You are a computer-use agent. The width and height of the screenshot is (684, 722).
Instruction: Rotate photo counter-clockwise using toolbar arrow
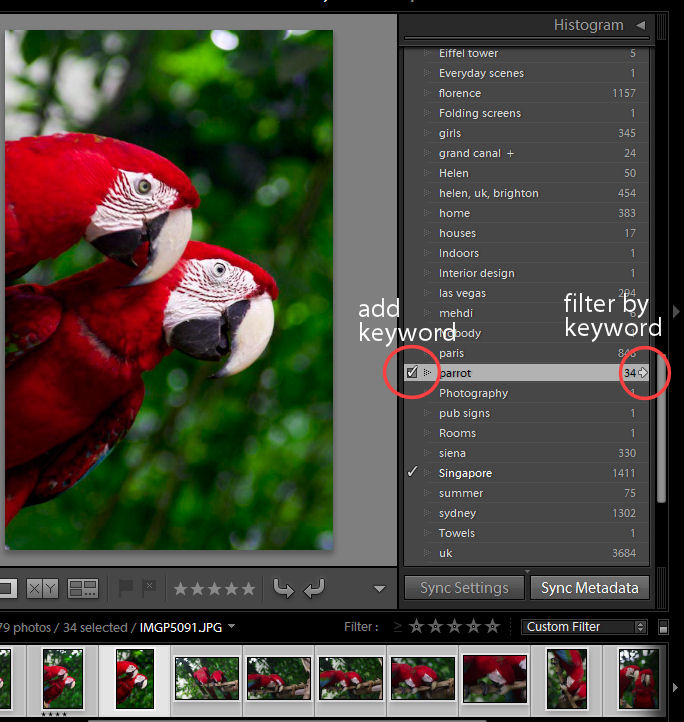(283, 588)
